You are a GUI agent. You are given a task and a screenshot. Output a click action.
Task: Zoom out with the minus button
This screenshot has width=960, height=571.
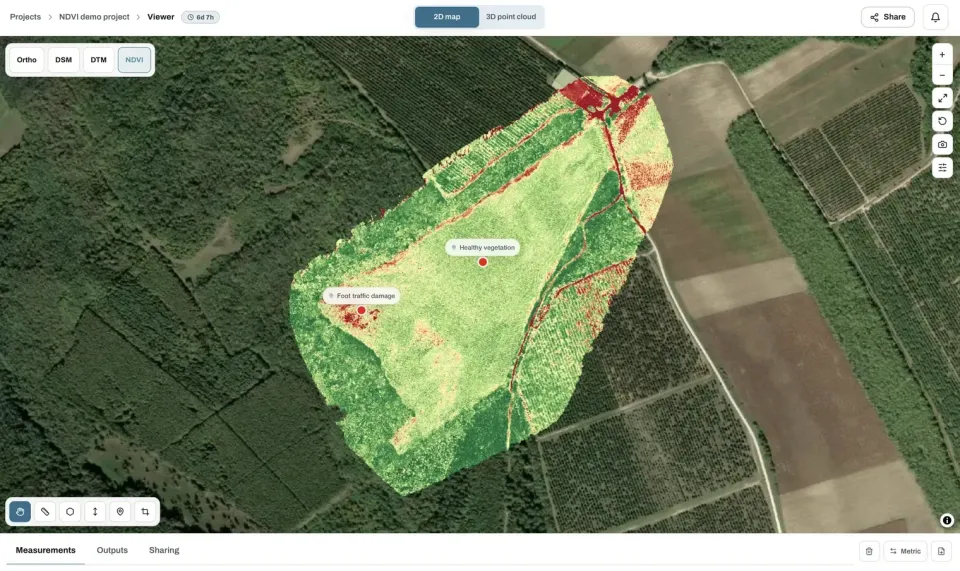[x=942, y=75]
